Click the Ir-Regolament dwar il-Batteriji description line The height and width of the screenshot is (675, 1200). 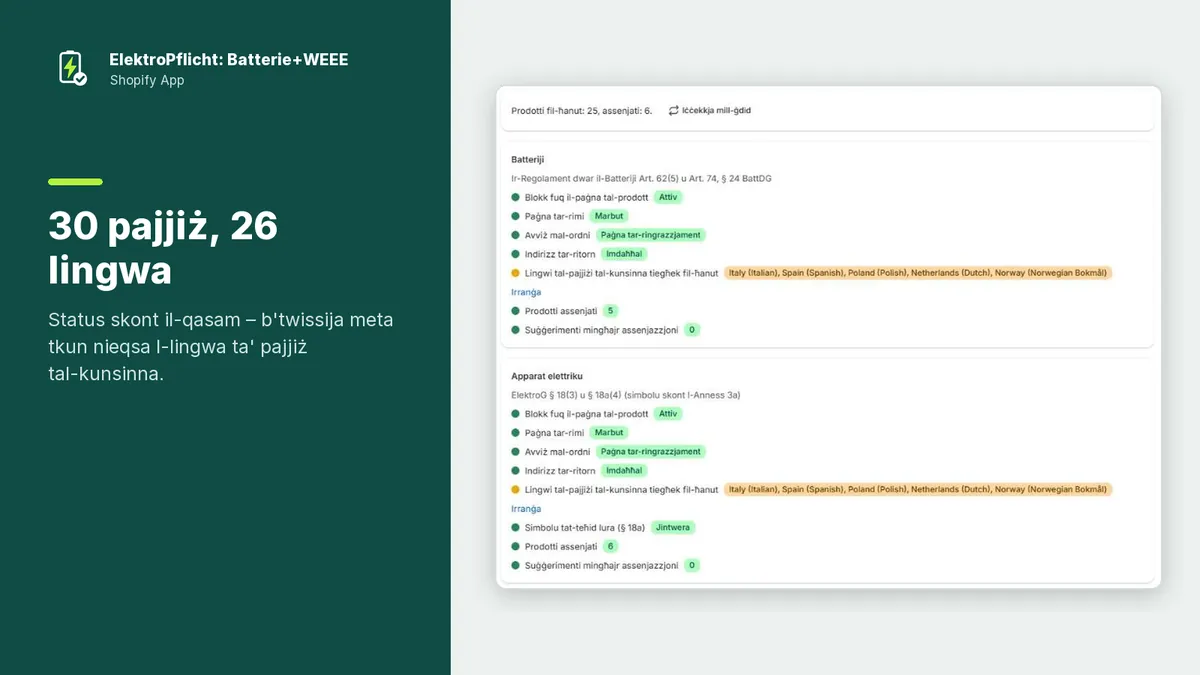[x=641, y=179]
